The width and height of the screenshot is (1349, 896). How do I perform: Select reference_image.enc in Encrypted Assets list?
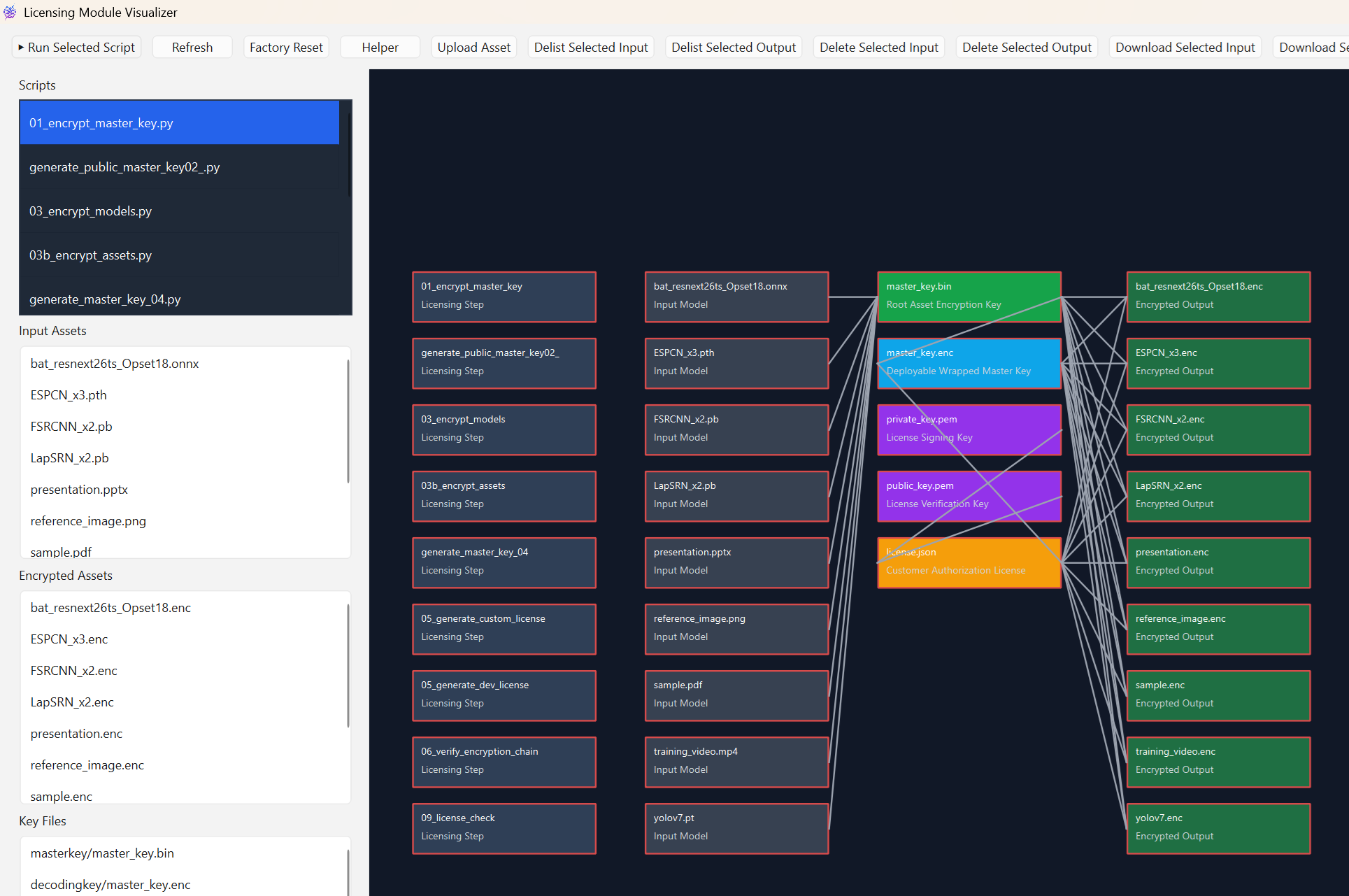tap(183, 765)
